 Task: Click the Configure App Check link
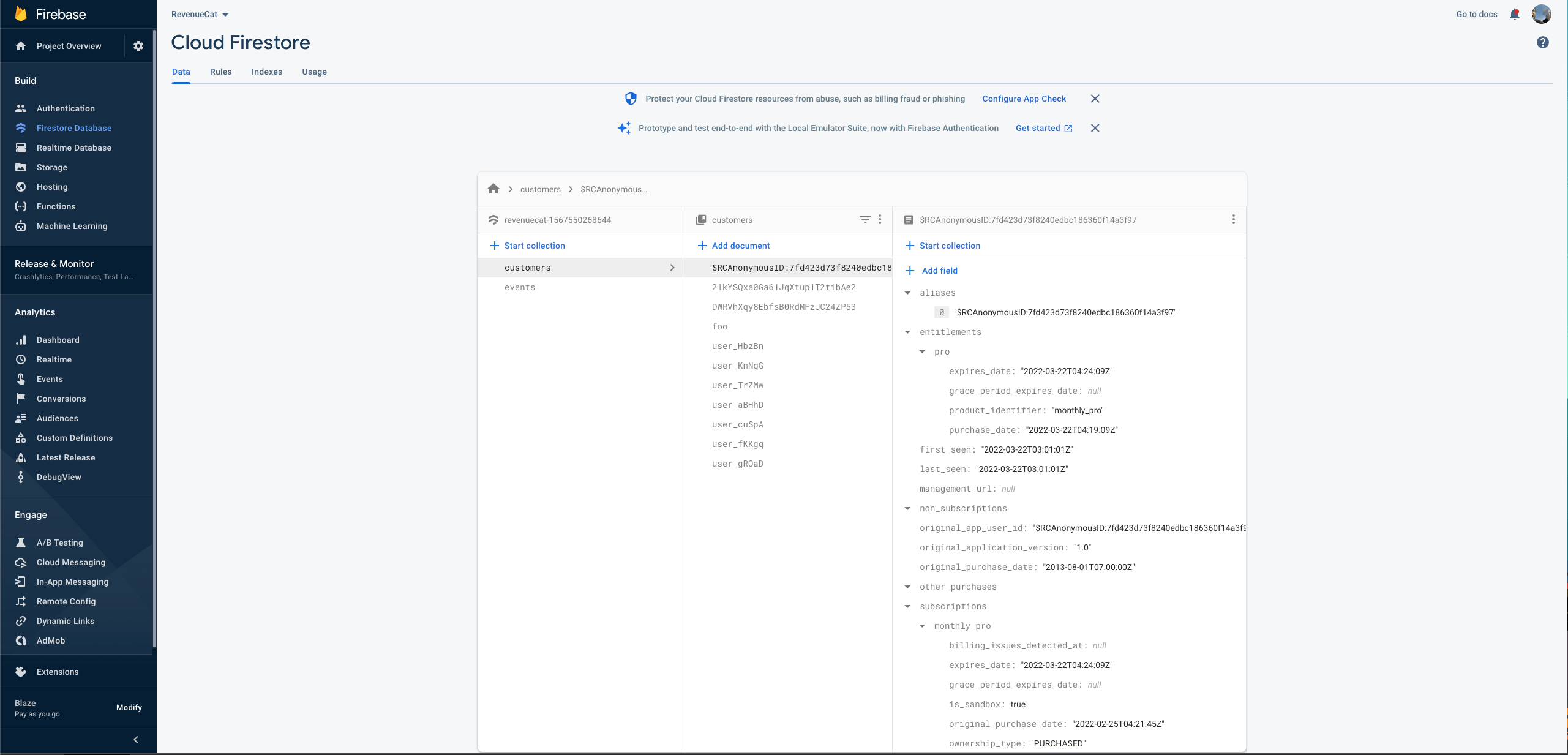point(1024,99)
